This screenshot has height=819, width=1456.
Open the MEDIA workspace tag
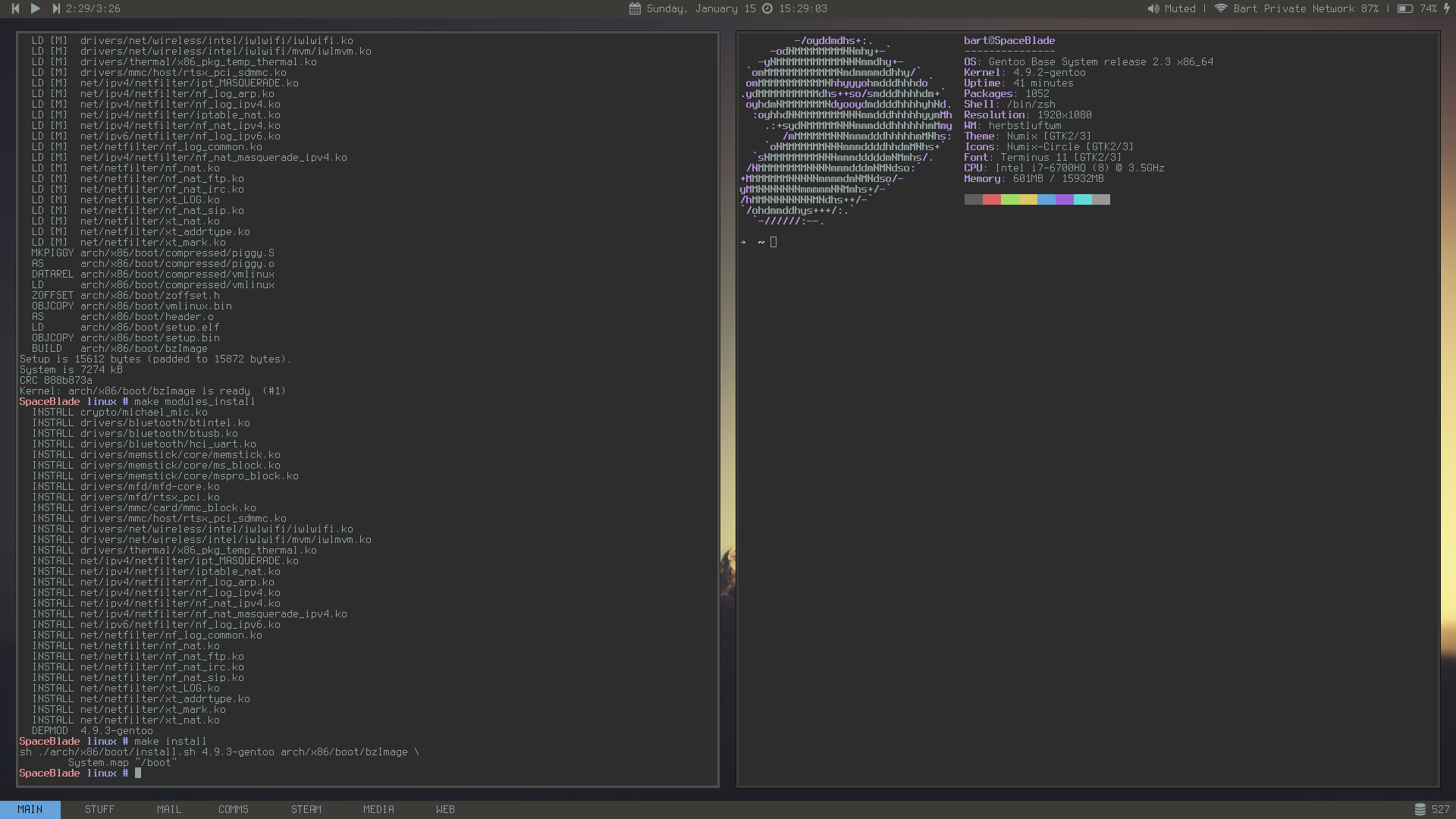[x=378, y=809]
